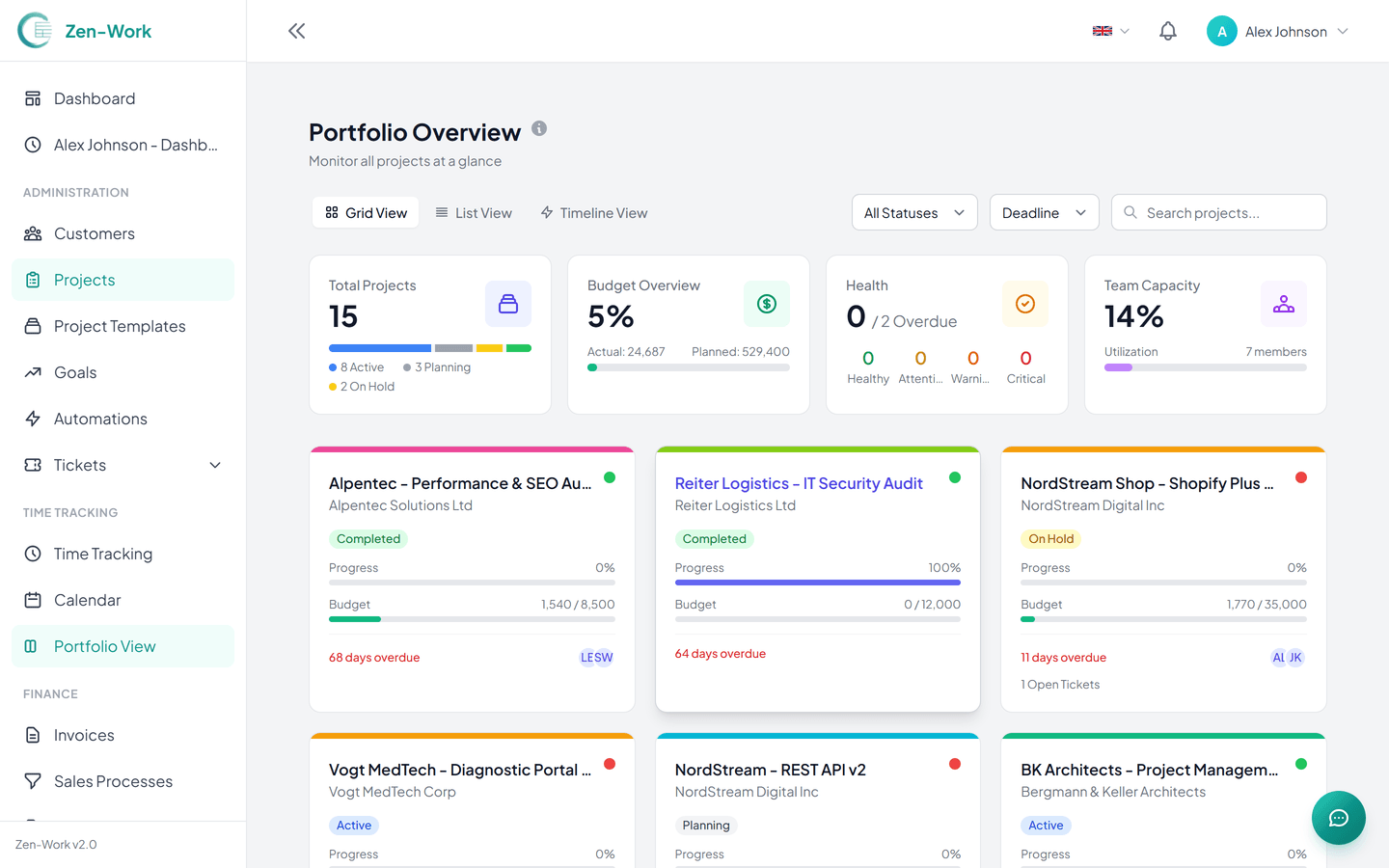Open the chat support bubble
The image size is (1389, 868).
point(1339,818)
